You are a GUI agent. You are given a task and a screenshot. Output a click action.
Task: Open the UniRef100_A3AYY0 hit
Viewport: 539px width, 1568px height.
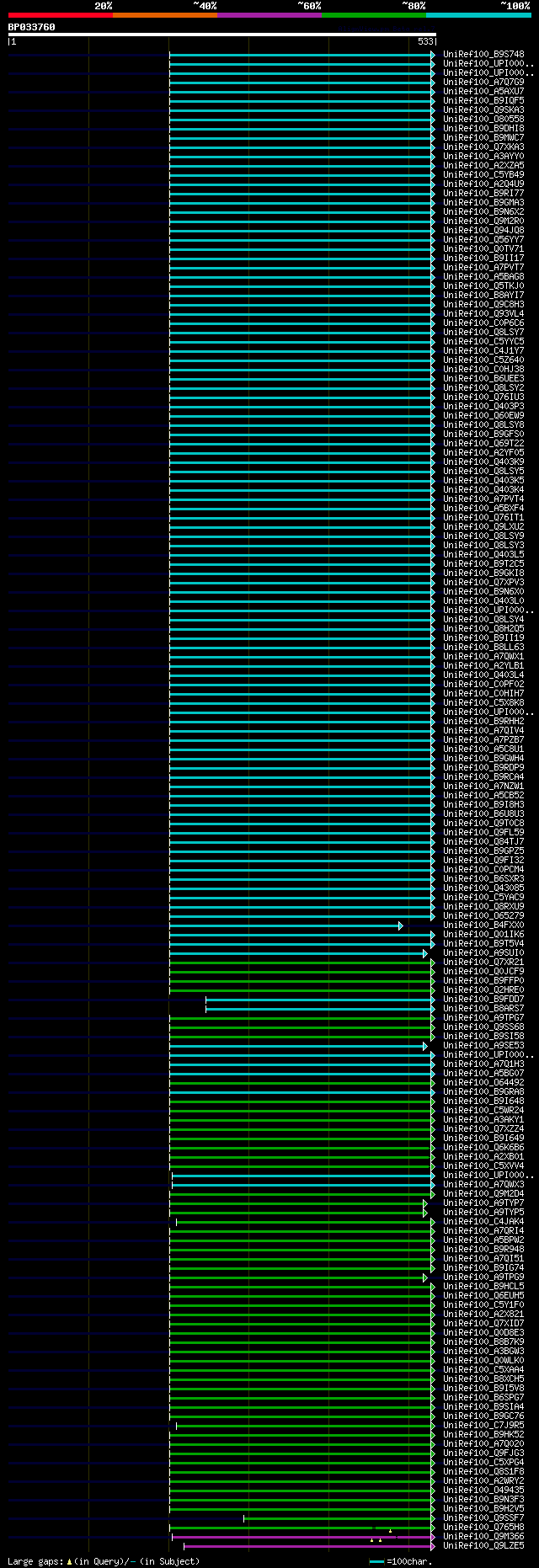(483, 157)
